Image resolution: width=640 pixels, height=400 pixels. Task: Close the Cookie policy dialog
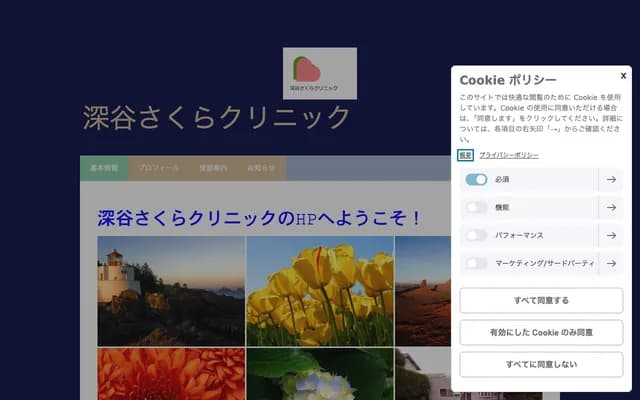pyautogui.click(x=623, y=76)
